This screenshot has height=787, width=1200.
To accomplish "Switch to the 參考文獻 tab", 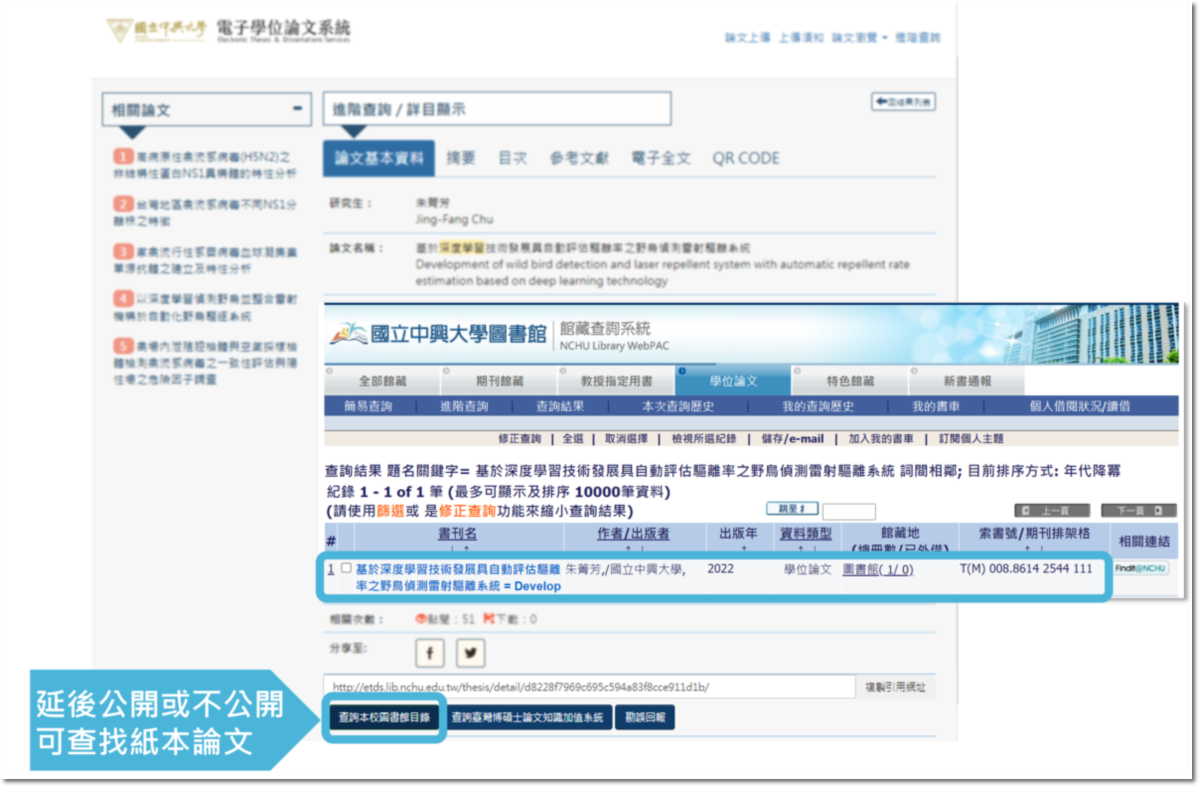I will coord(579,158).
